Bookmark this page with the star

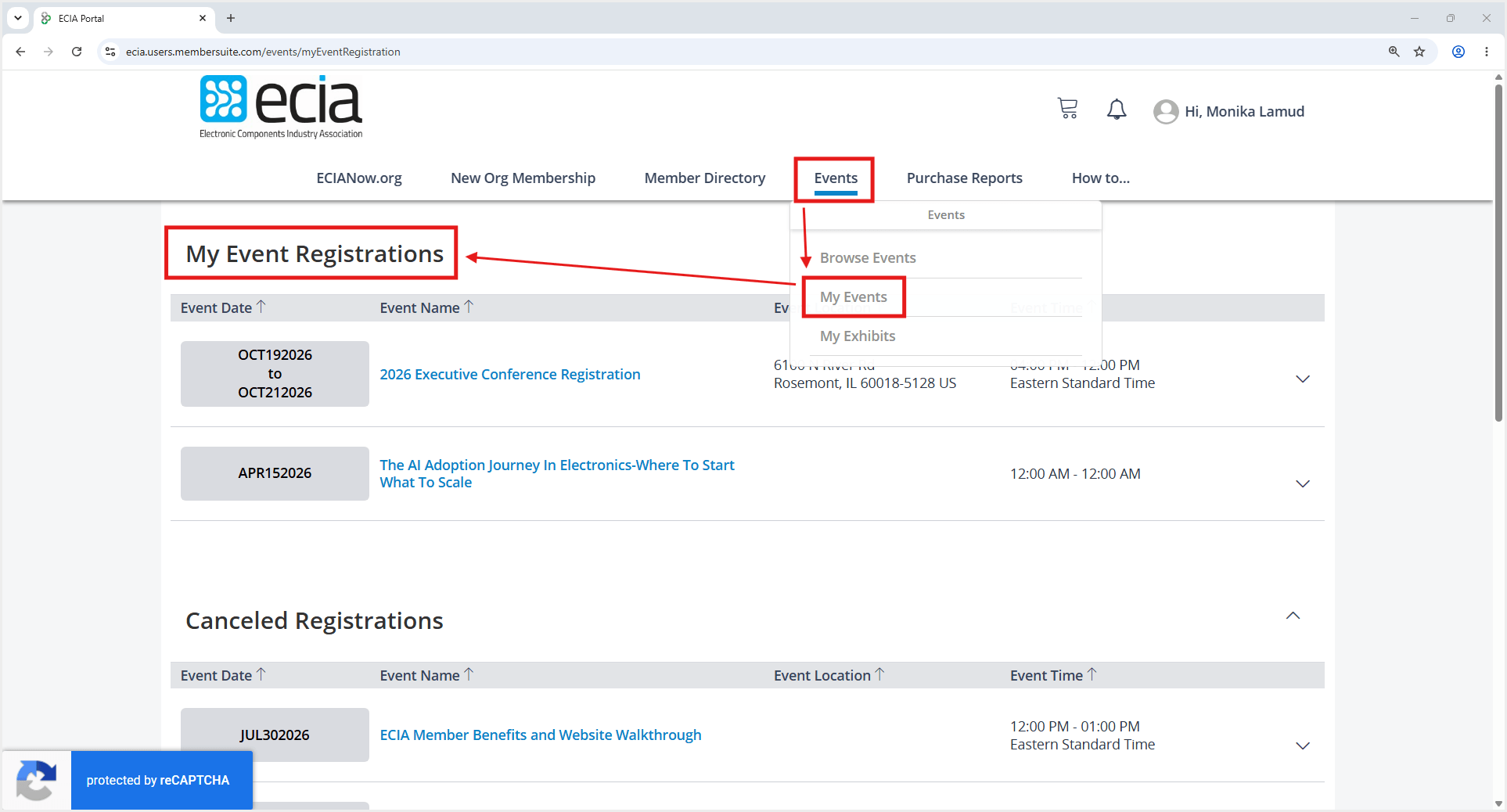point(1419,52)
